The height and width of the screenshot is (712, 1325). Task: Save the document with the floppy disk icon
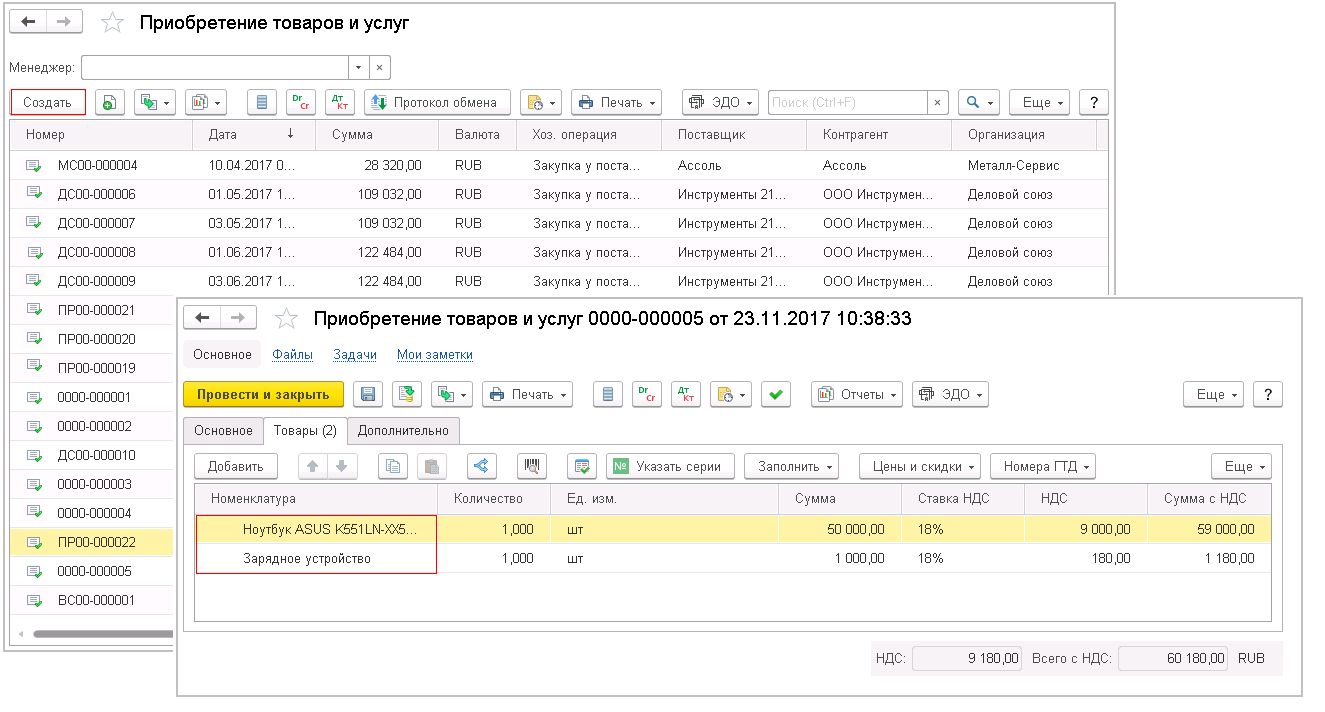368,395
